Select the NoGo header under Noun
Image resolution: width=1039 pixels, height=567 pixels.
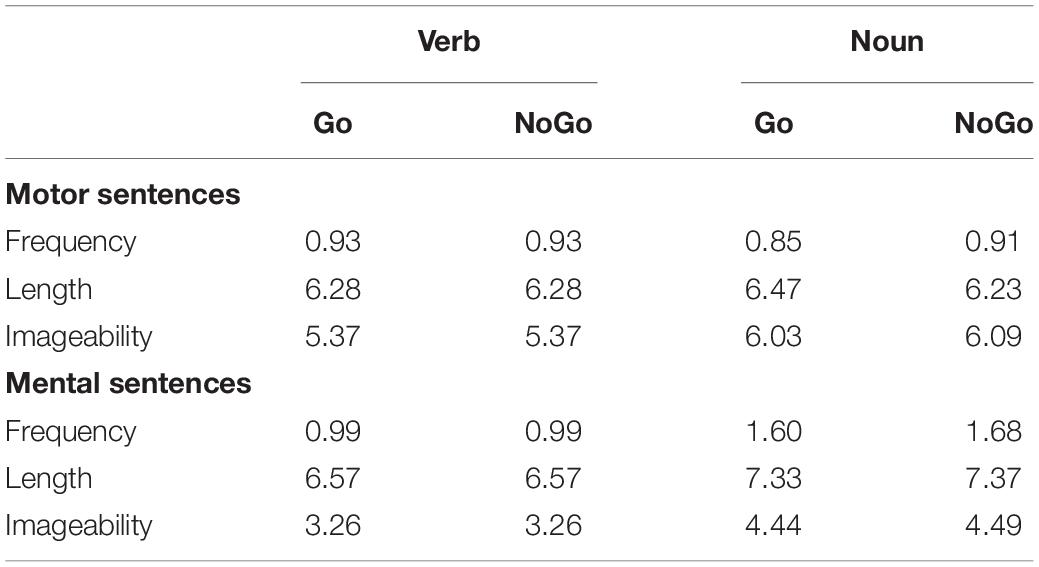tap(993, 123)
